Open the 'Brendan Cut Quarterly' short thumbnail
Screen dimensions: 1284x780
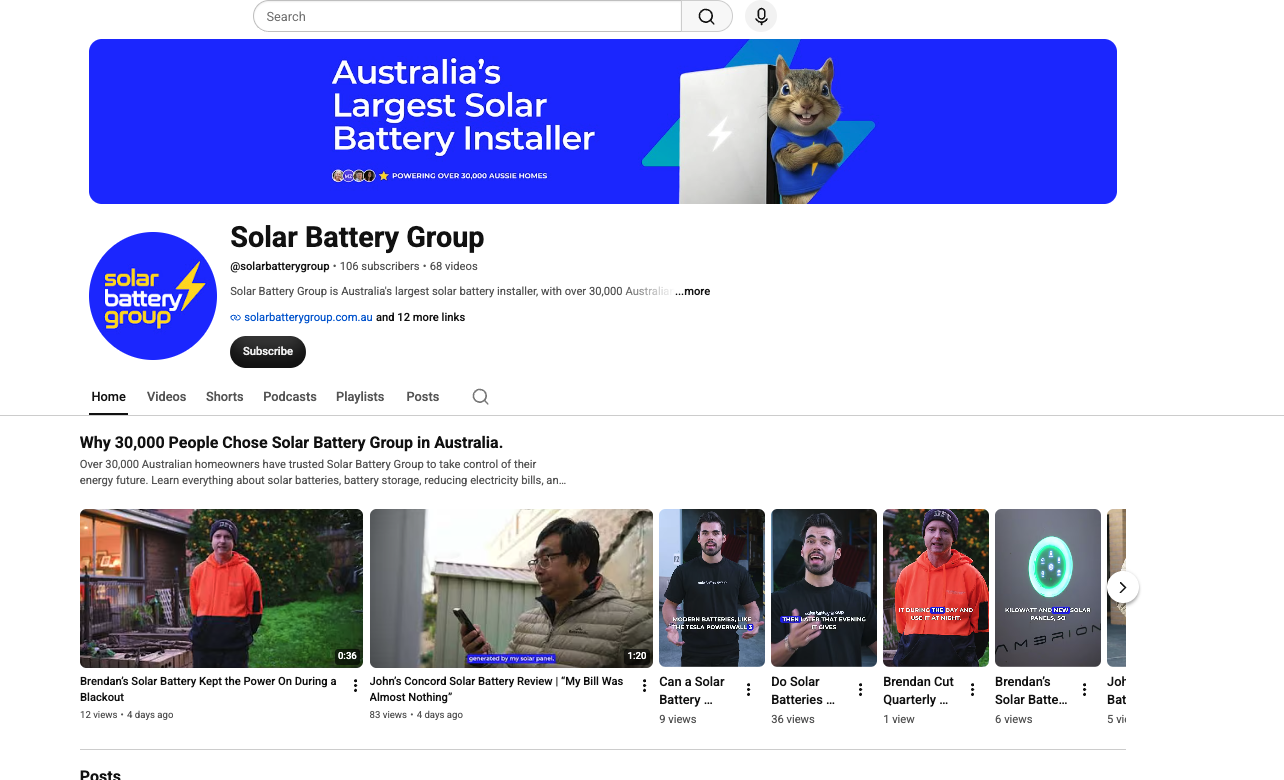coord(936,588)
